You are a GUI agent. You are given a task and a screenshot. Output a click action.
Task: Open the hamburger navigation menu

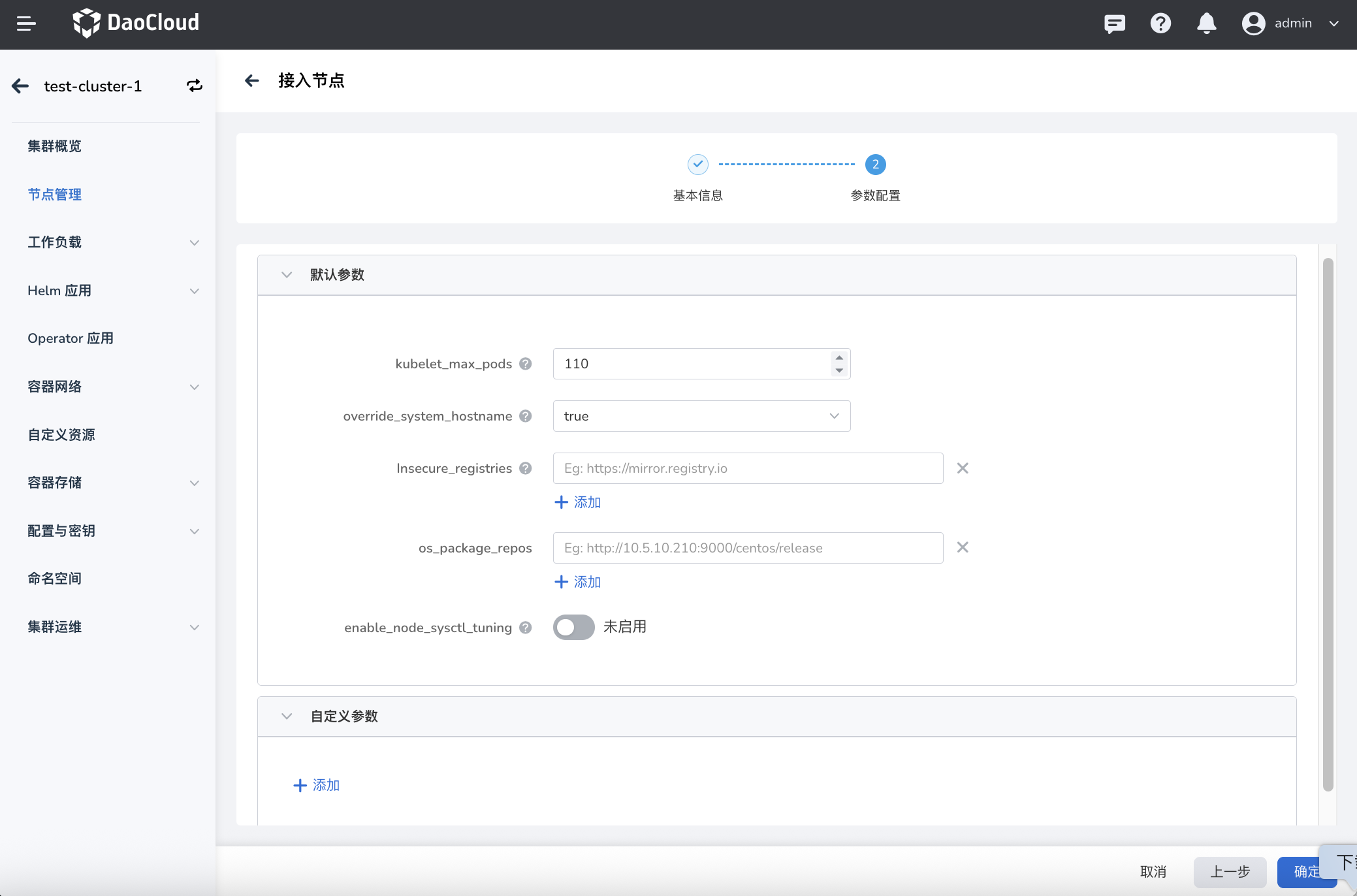26,24
